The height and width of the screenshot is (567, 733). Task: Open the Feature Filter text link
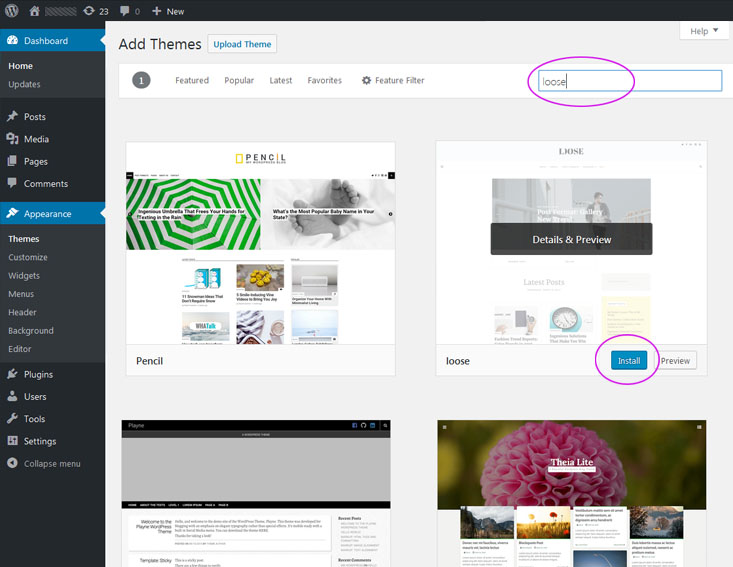pos(400,80)
